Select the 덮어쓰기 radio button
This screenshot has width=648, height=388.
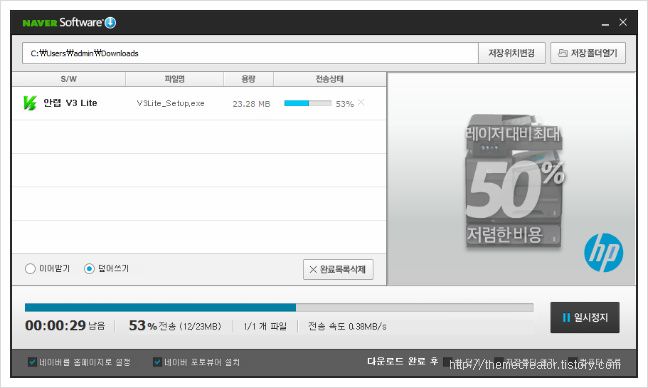click(x=89, y=269)
